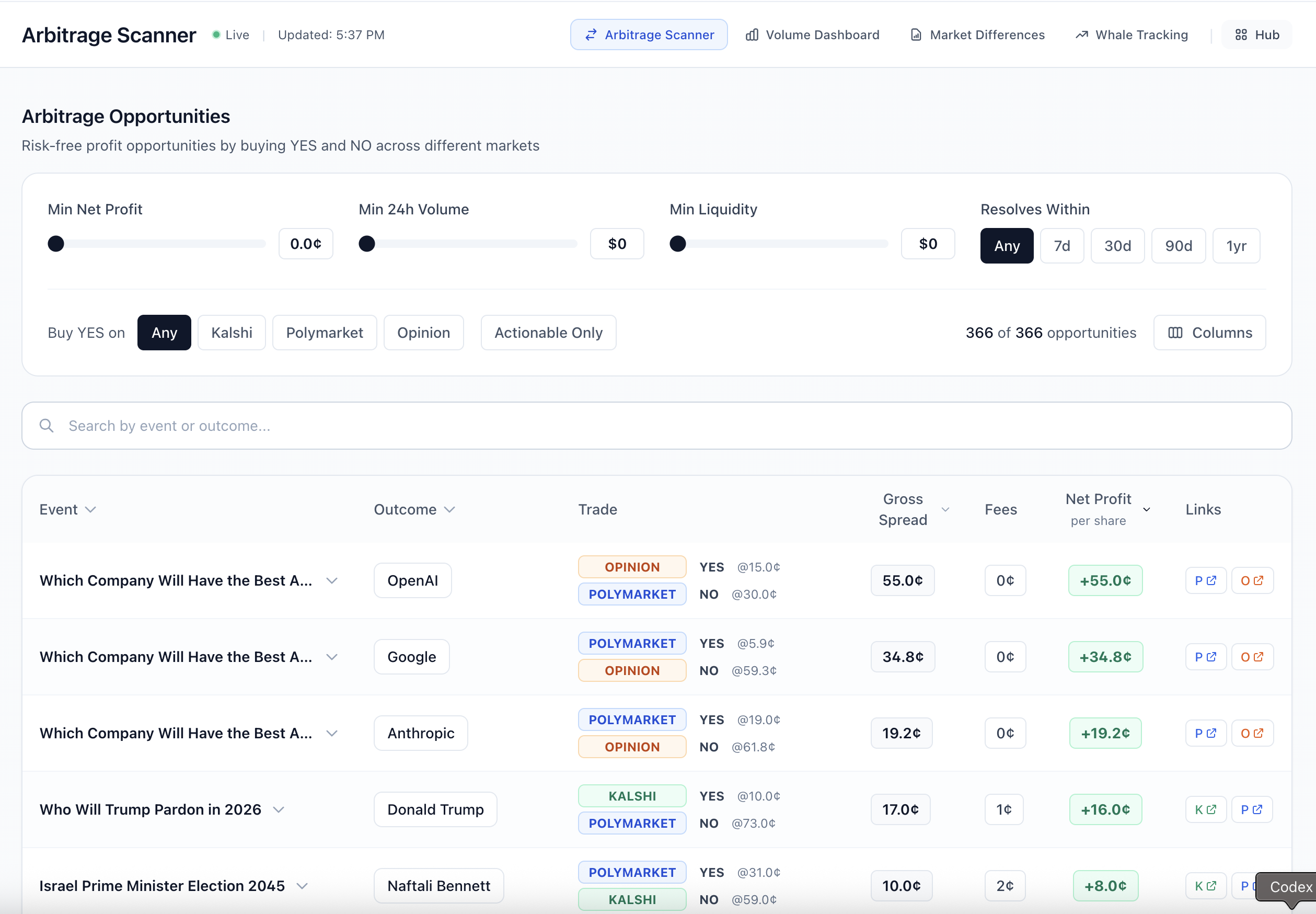The height and width of the screenshot is (914, 1316).
Task: Open the Polymarket link for the OpenAI row
Action: pos(1205,580)
